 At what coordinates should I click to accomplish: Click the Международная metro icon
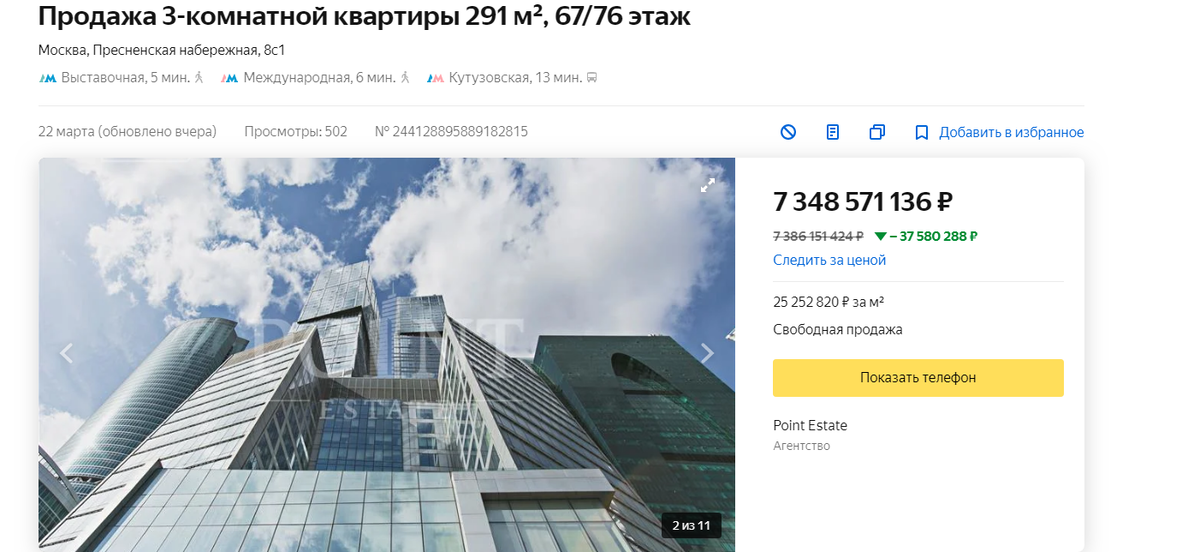tap(230, 77)
